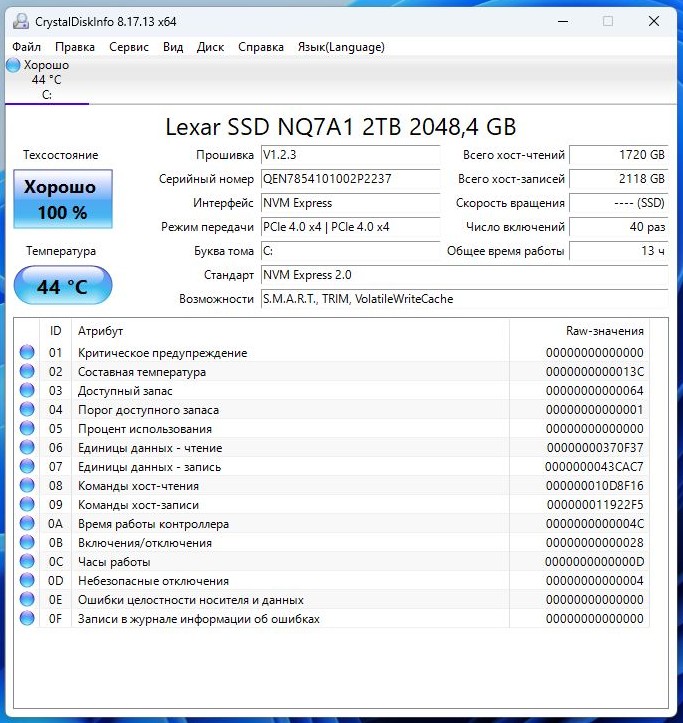Click the Возможности field S.M.A.R.T., TRIM

pos(464,299)
